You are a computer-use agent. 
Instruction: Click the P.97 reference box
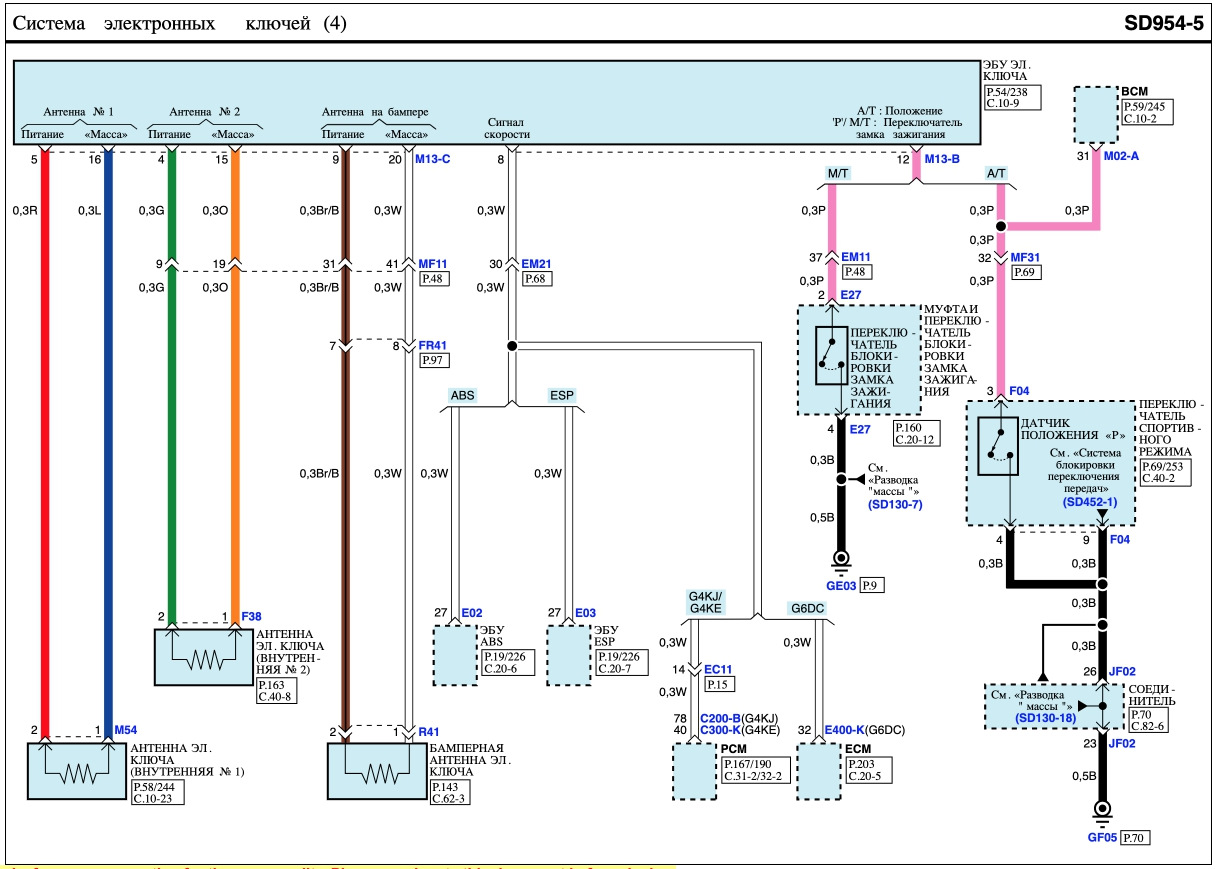tap(432, 359)
